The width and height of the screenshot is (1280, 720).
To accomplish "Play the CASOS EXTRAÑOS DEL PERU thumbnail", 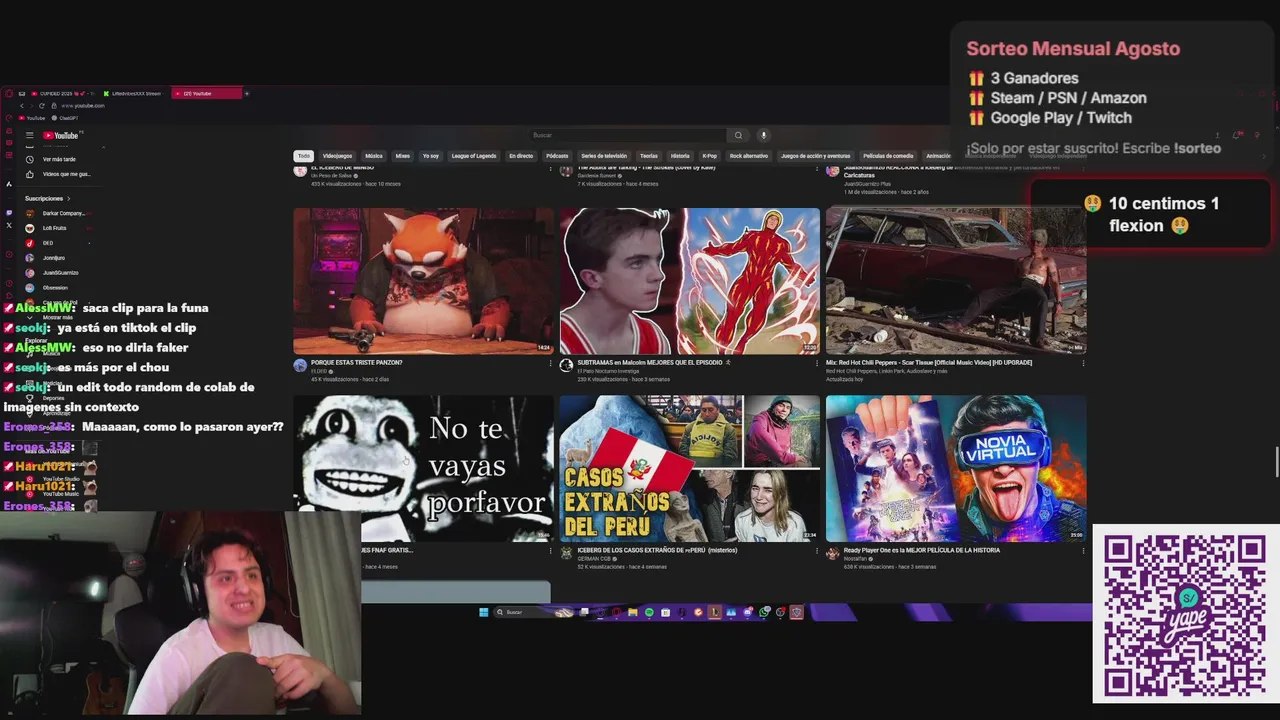I will (690, 468).
